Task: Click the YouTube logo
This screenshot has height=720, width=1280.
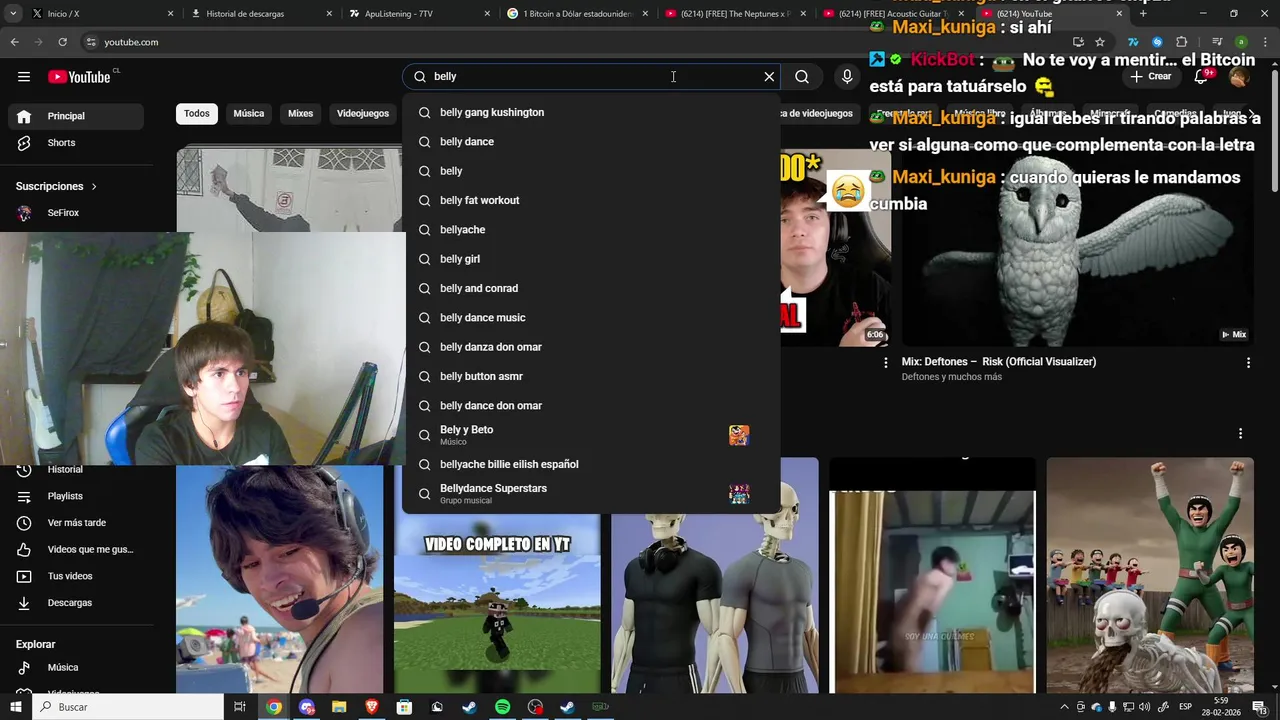Action: pyautogui.click(x=79, y=77)
